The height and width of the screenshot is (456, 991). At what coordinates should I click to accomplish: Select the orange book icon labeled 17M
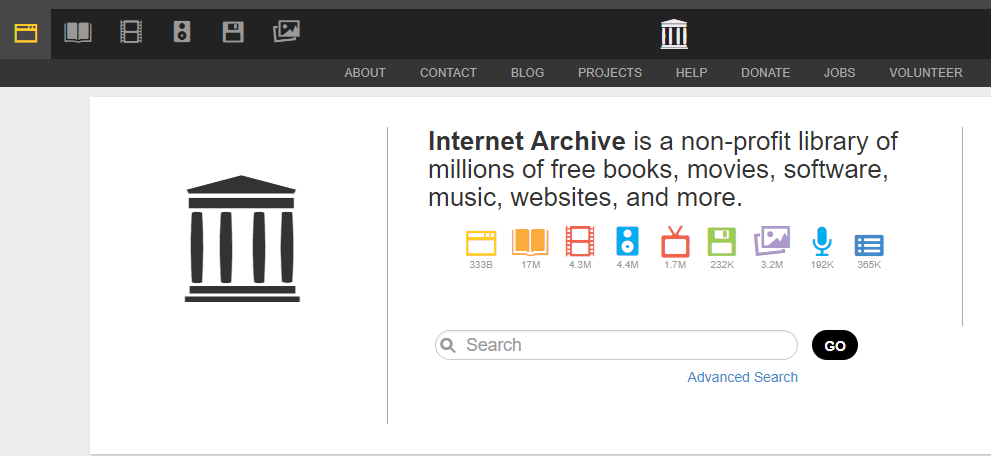point(530,242)
